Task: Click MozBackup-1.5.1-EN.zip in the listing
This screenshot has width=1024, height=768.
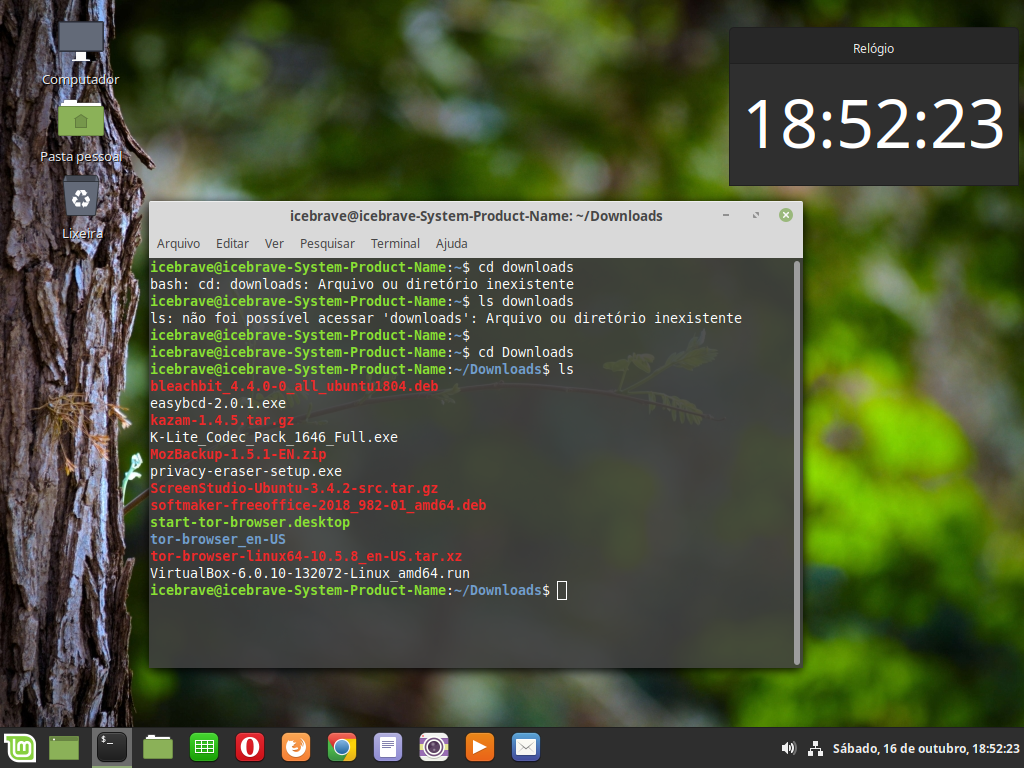Action: (238, 454)
